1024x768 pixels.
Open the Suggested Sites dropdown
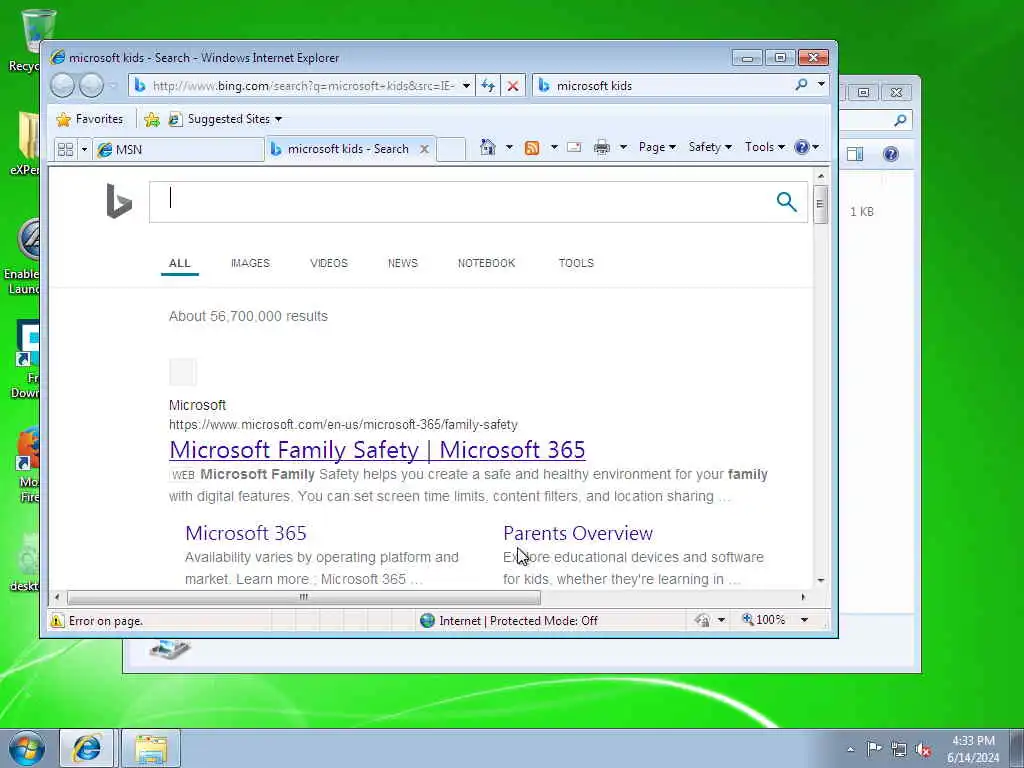(x=225, y=119)
